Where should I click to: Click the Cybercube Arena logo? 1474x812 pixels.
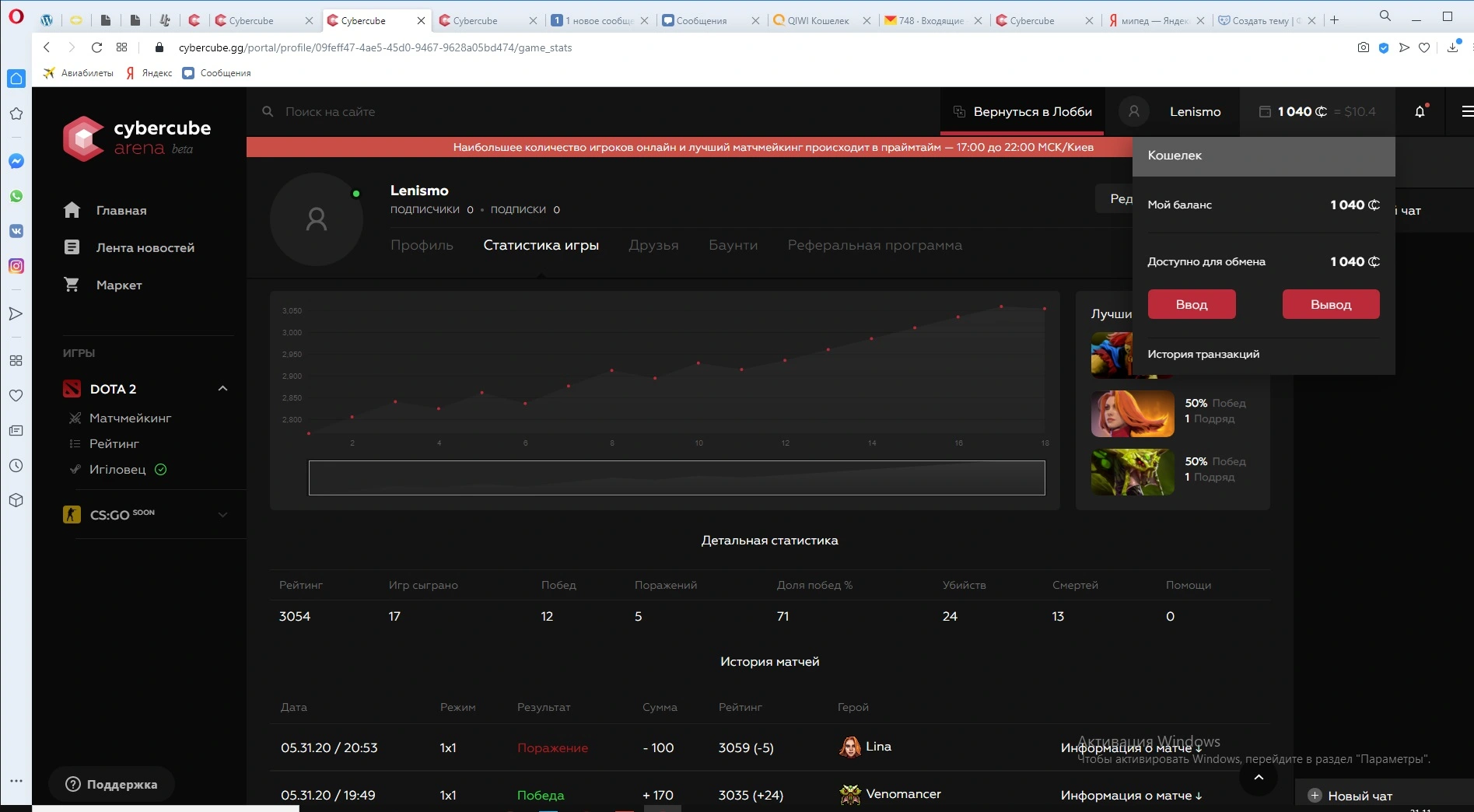(x=137, y=138)
